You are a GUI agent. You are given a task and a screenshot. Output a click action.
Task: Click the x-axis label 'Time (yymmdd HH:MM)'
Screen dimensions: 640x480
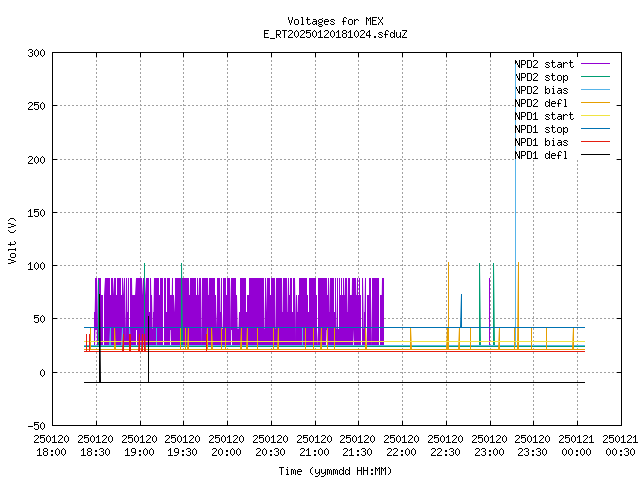pos(335,471)
